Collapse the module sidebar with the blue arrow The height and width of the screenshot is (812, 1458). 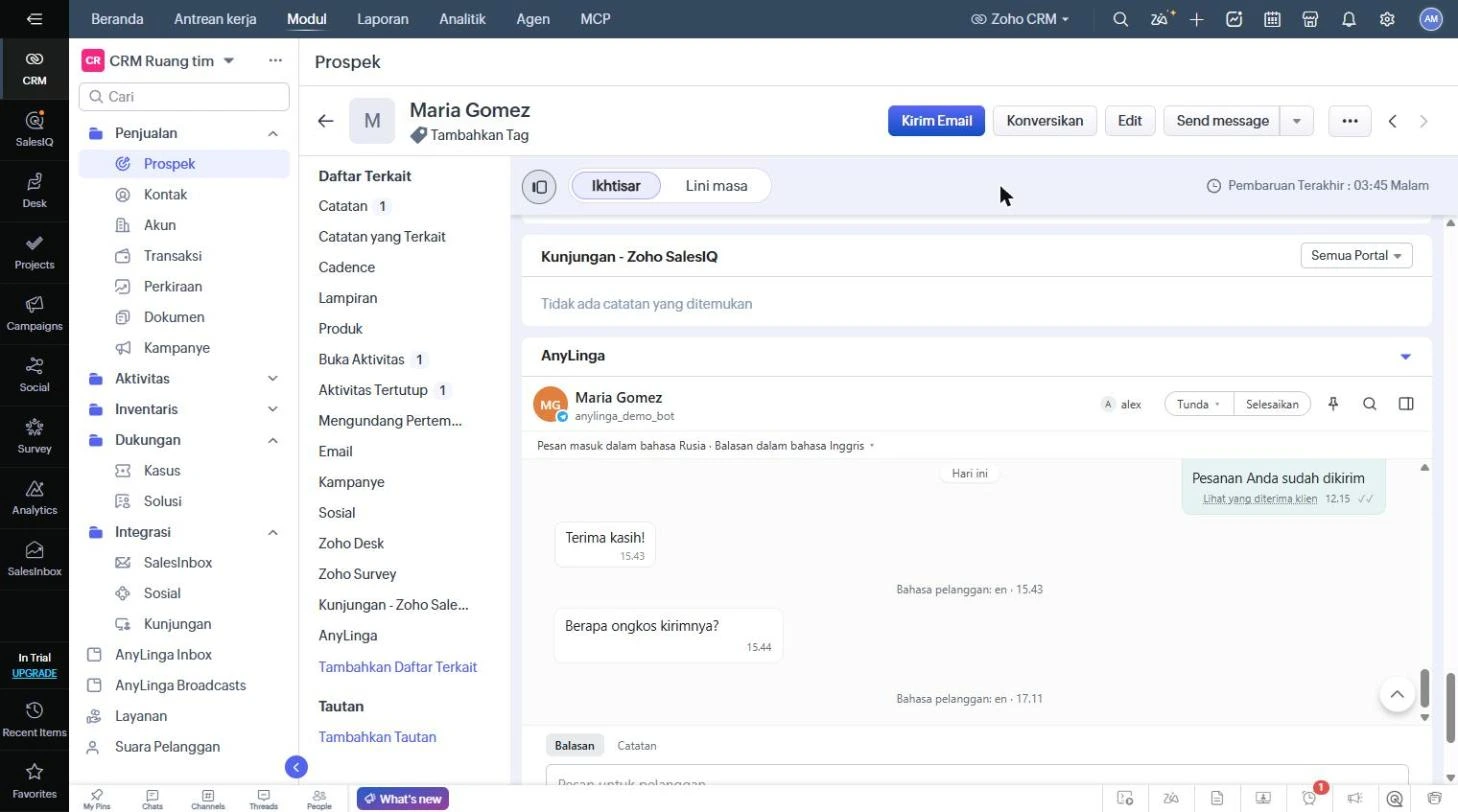(296, 767)
